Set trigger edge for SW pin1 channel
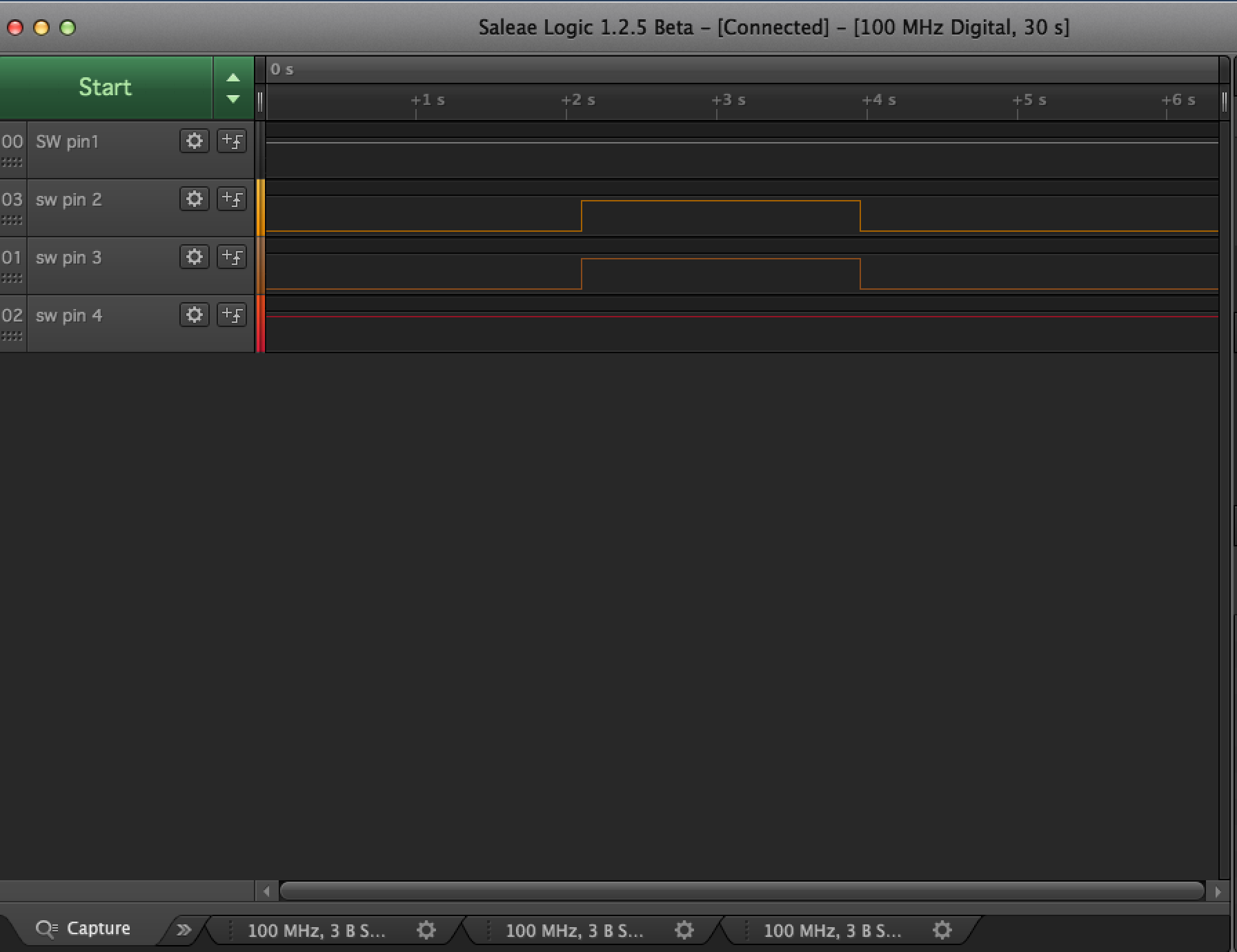1237x952 pixels. (x=232, y=141)
